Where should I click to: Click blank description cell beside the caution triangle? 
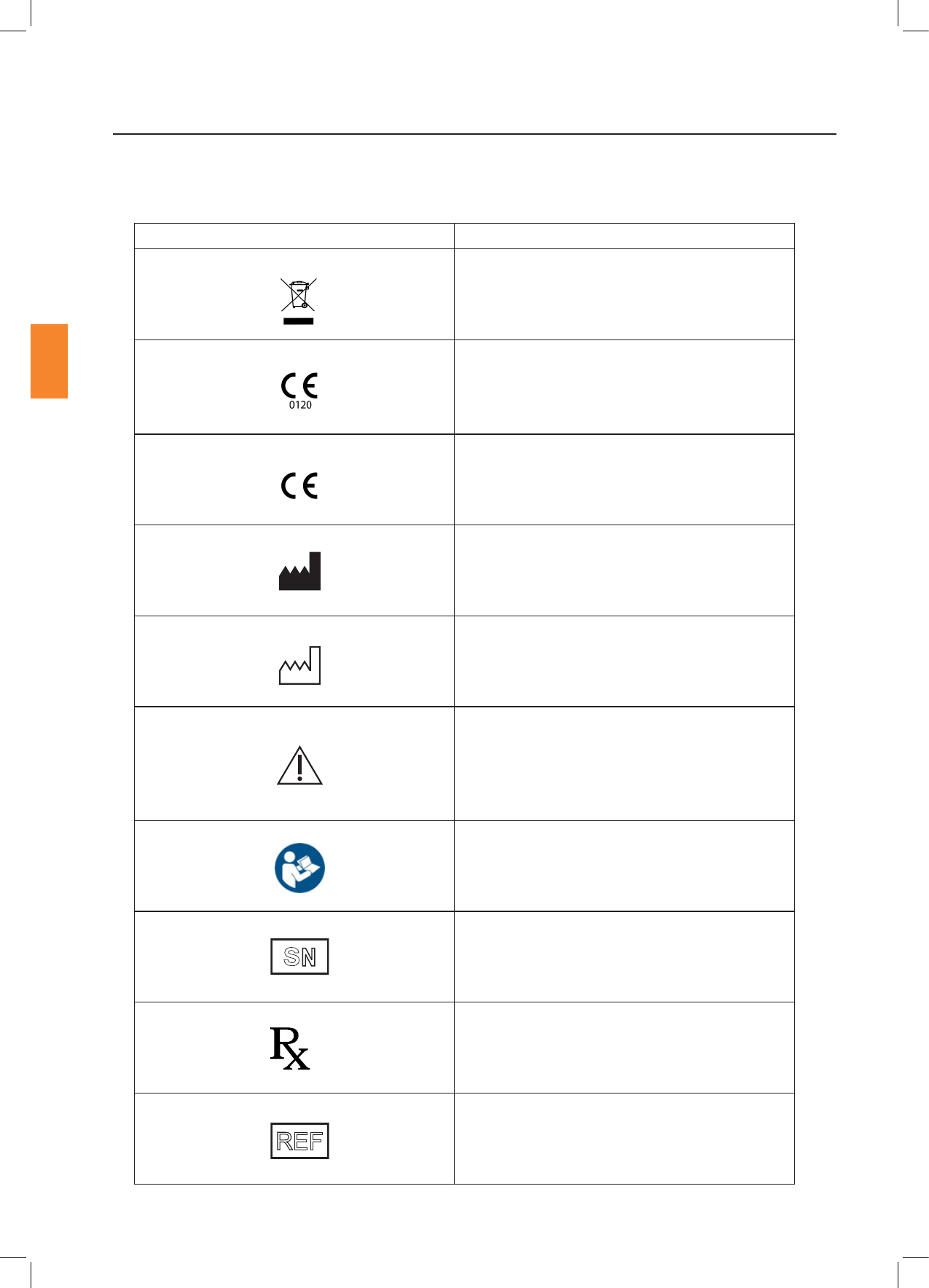click(x=624, y=763)
